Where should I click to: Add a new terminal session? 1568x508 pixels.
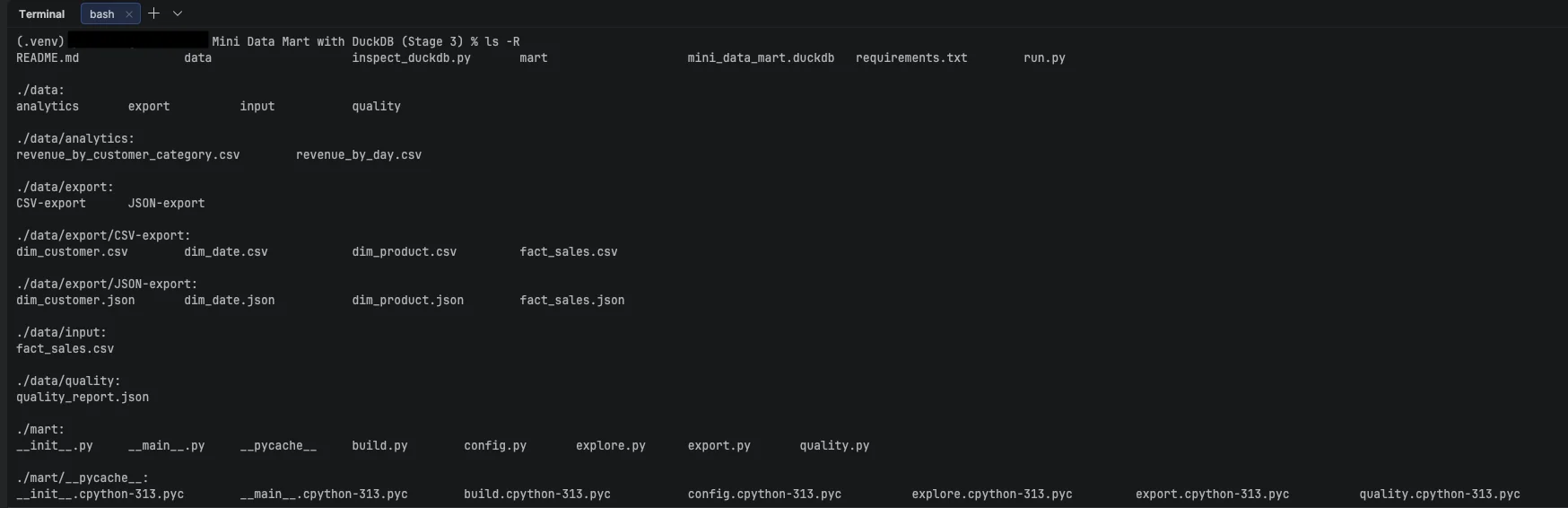point(153,13)
